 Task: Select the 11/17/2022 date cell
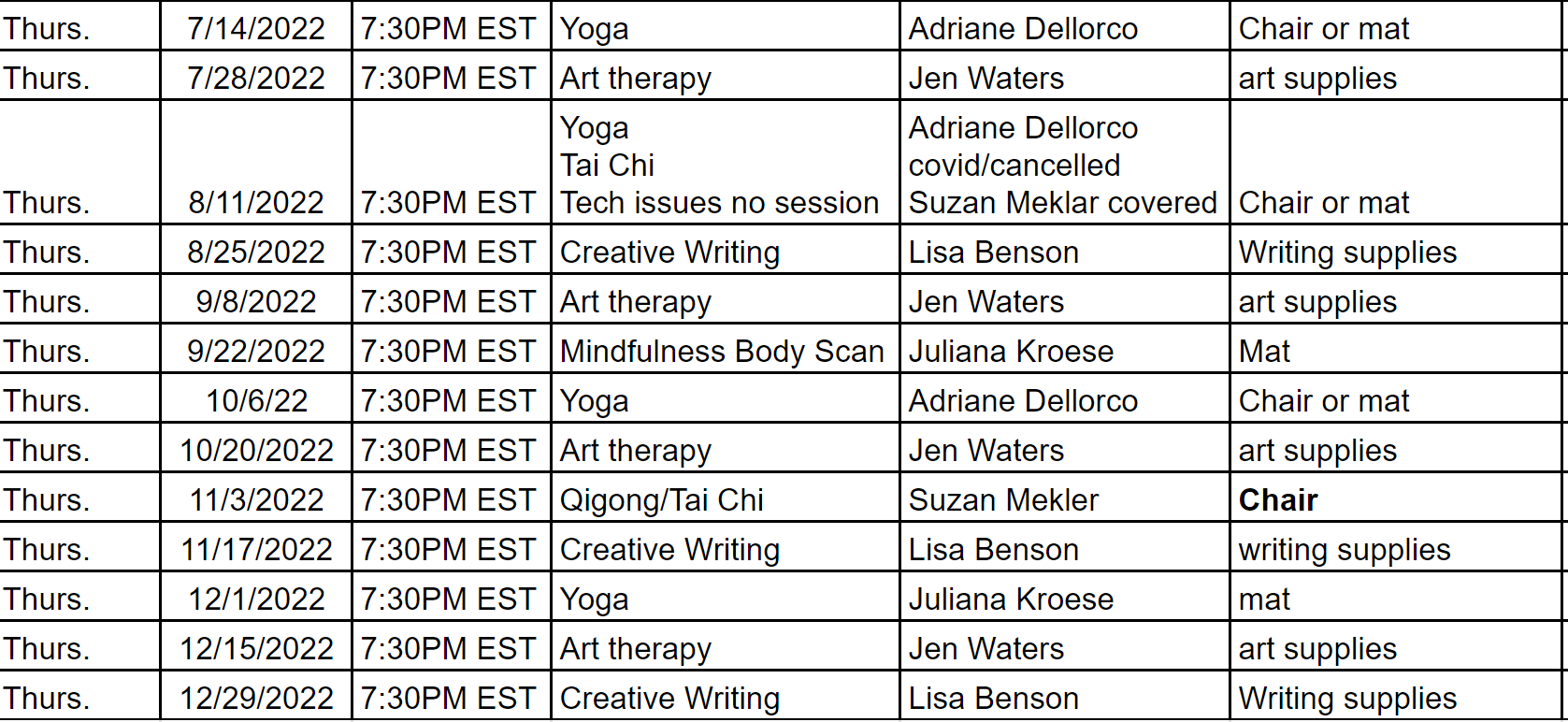tap(256, 549)
